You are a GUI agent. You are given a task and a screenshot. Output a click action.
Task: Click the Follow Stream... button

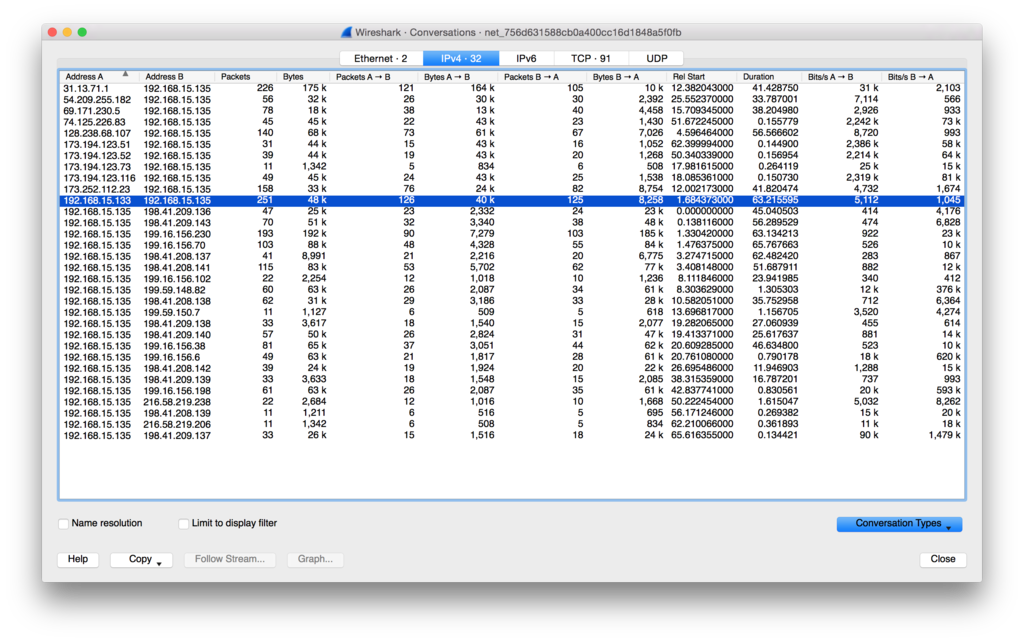pyautogui.click(x=229, y=559)
